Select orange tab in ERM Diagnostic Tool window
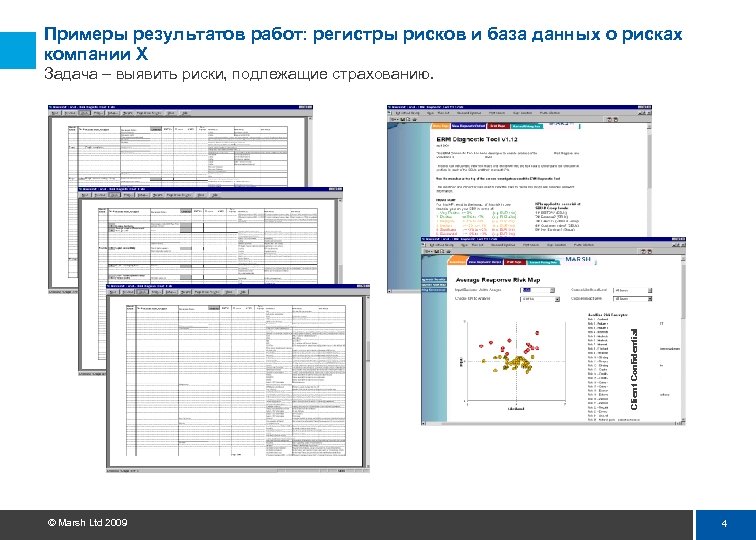This screenshot has height=540, width=756. click(441, 126)
